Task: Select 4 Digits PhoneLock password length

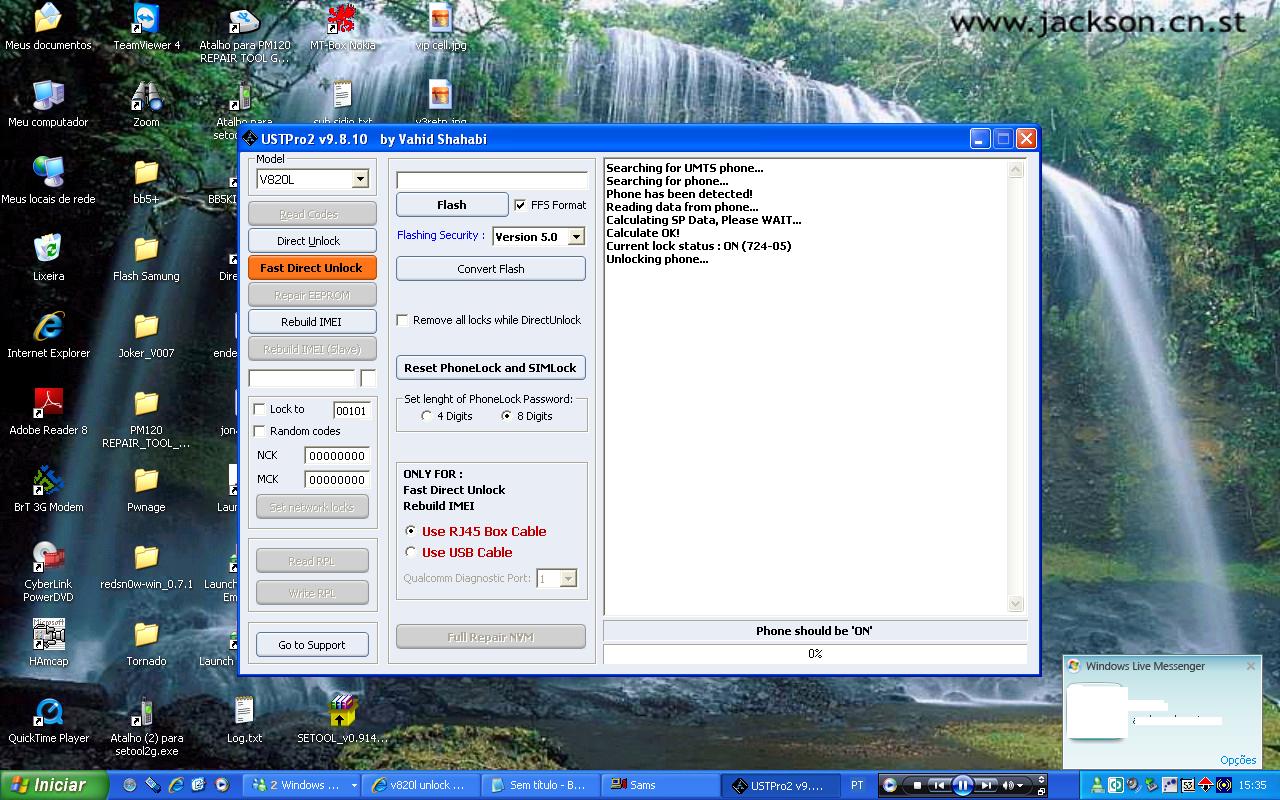Action: [x=427, y=416]
